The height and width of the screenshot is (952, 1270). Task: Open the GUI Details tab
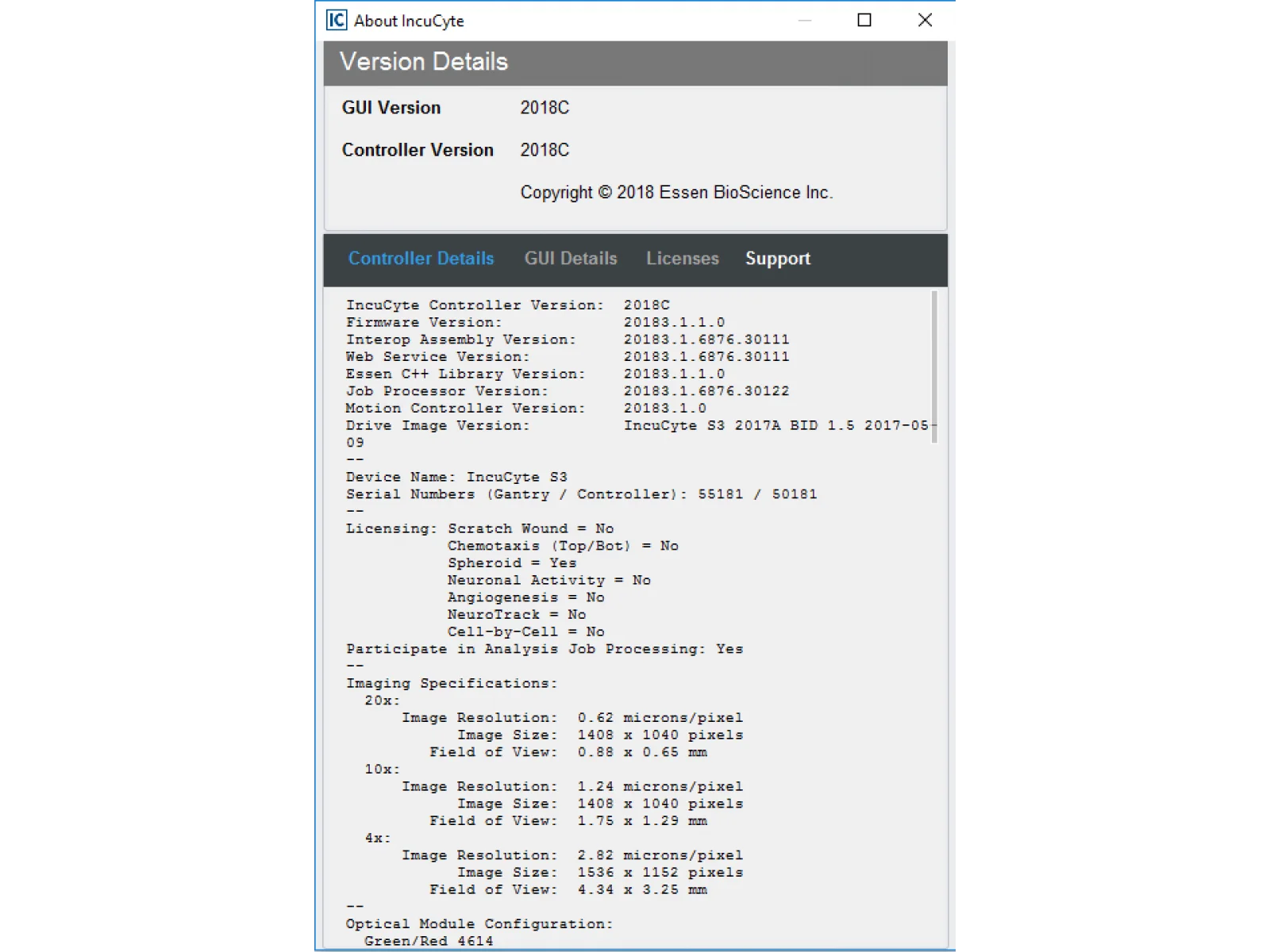pos(571,259)
